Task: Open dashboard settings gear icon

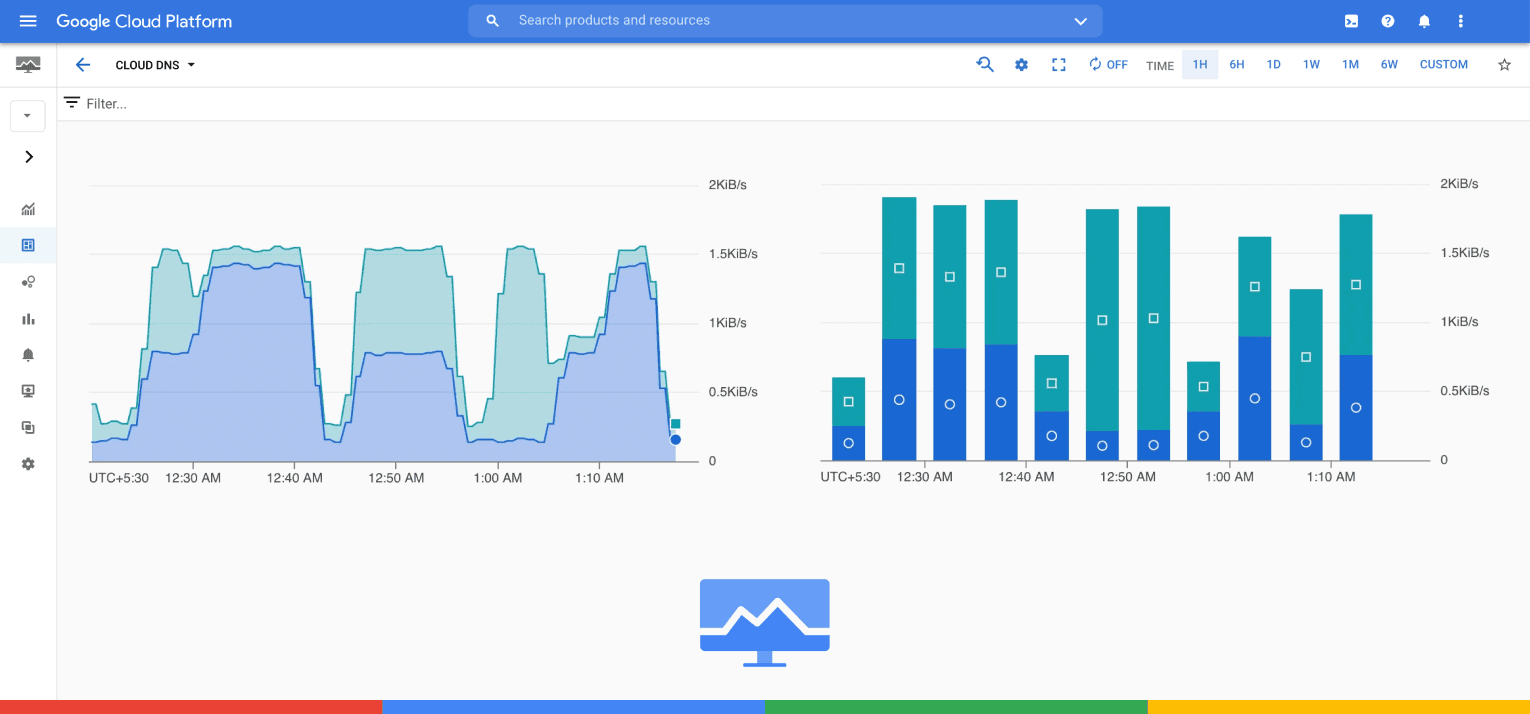Action: coord(1021,65)
